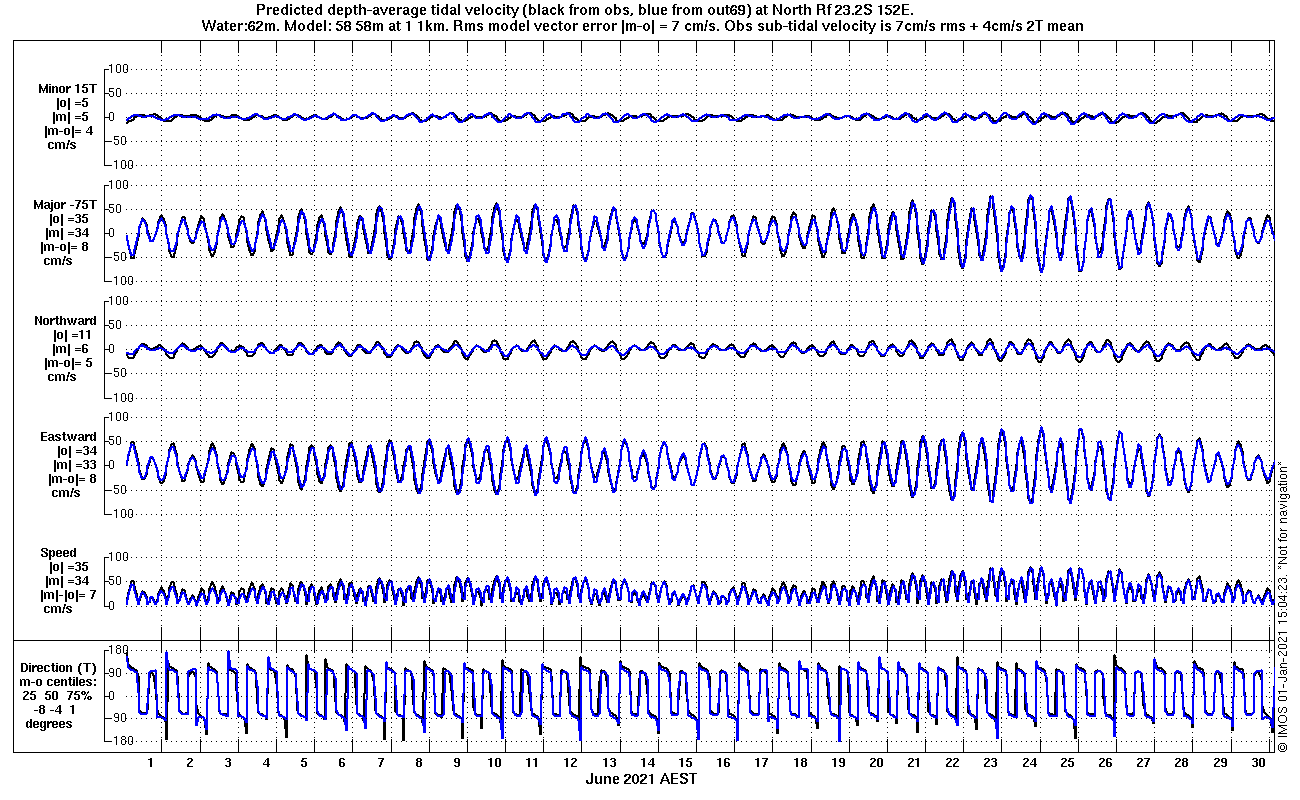Click the '|o| =11' value under Northward
Image resolution: width=1300 pixels, height=800 pixels.
point(71,335)
